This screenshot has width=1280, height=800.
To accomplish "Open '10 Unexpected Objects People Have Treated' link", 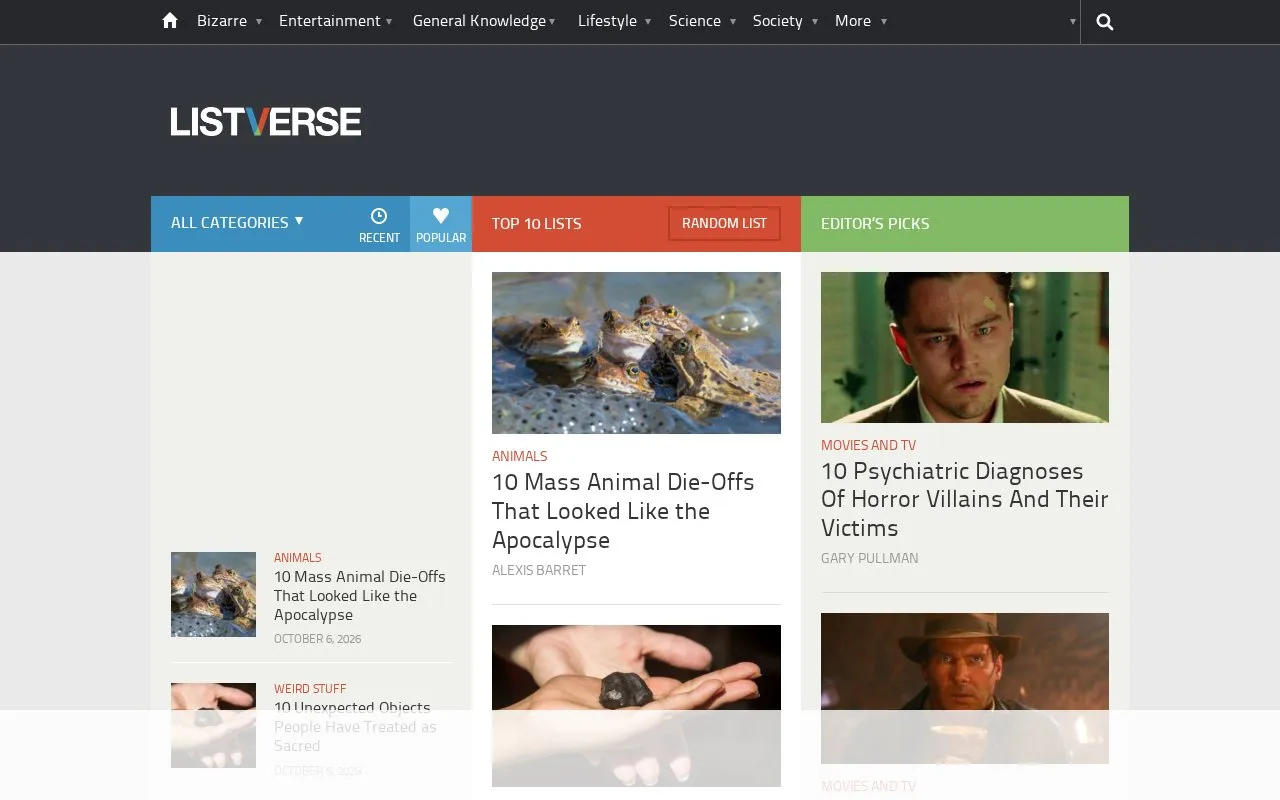I will point(355,727).
